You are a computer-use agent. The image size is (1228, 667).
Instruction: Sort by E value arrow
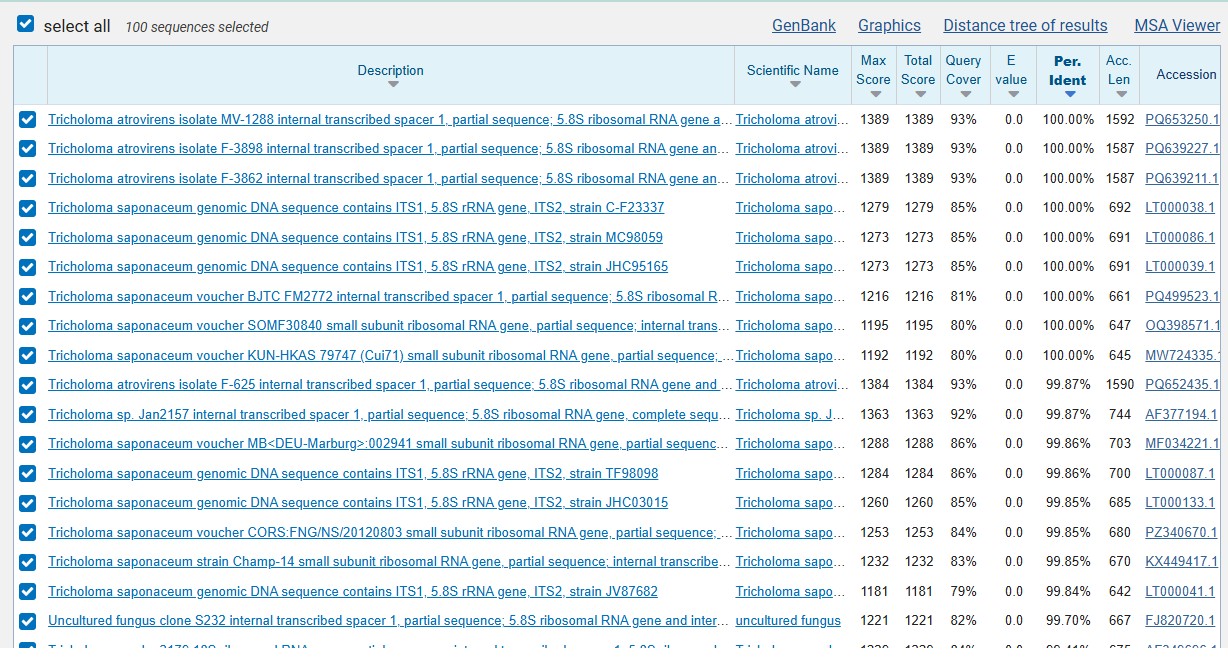[1012, 94]
